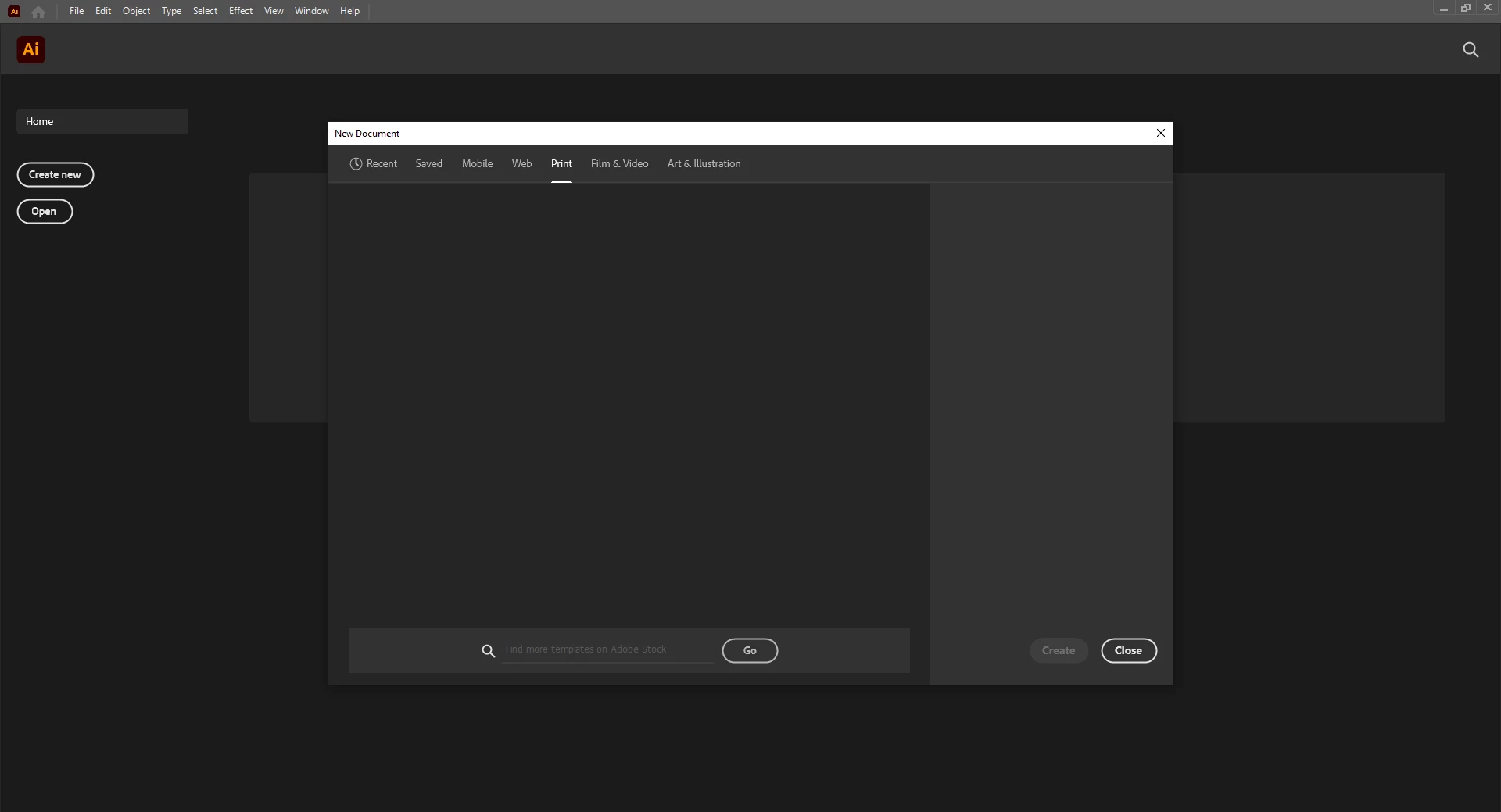Select Home in the left sidebar

(x=102, y=121)
